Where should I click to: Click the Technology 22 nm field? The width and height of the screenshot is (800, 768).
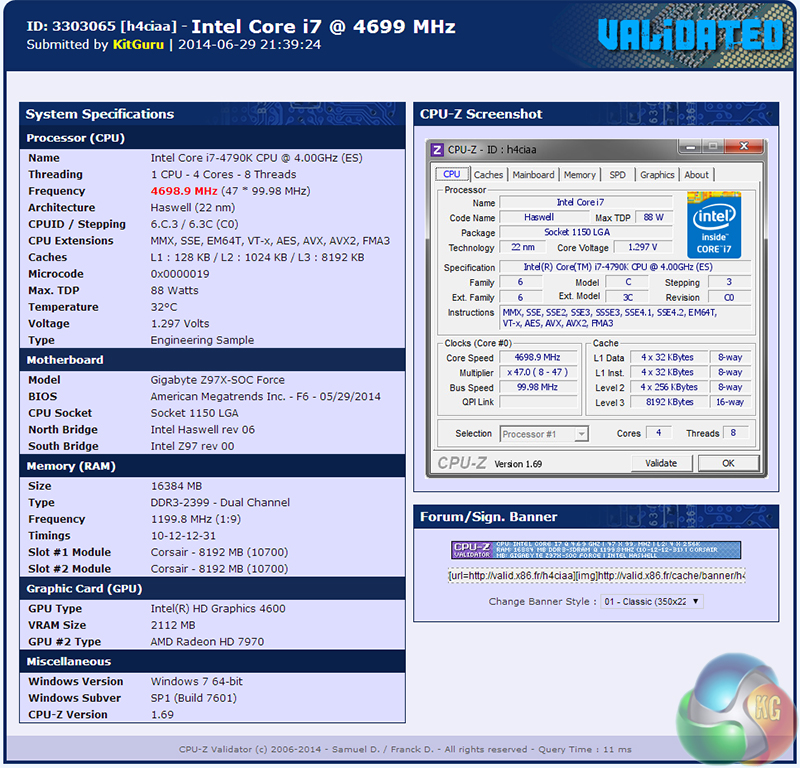coord(523,247)
